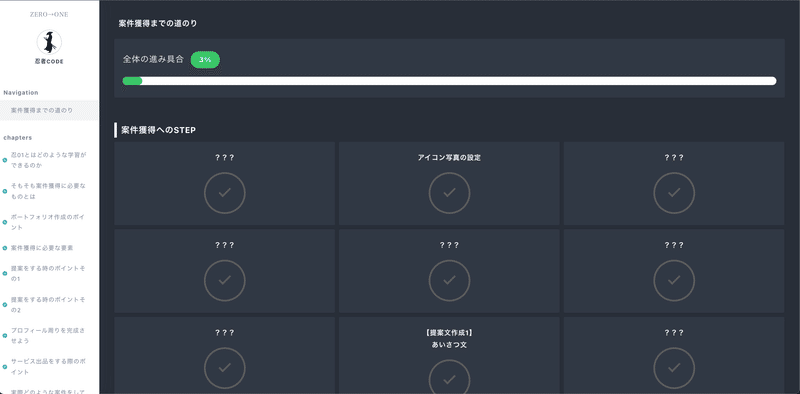Select the 【提案文作成1】 card title

449,333
